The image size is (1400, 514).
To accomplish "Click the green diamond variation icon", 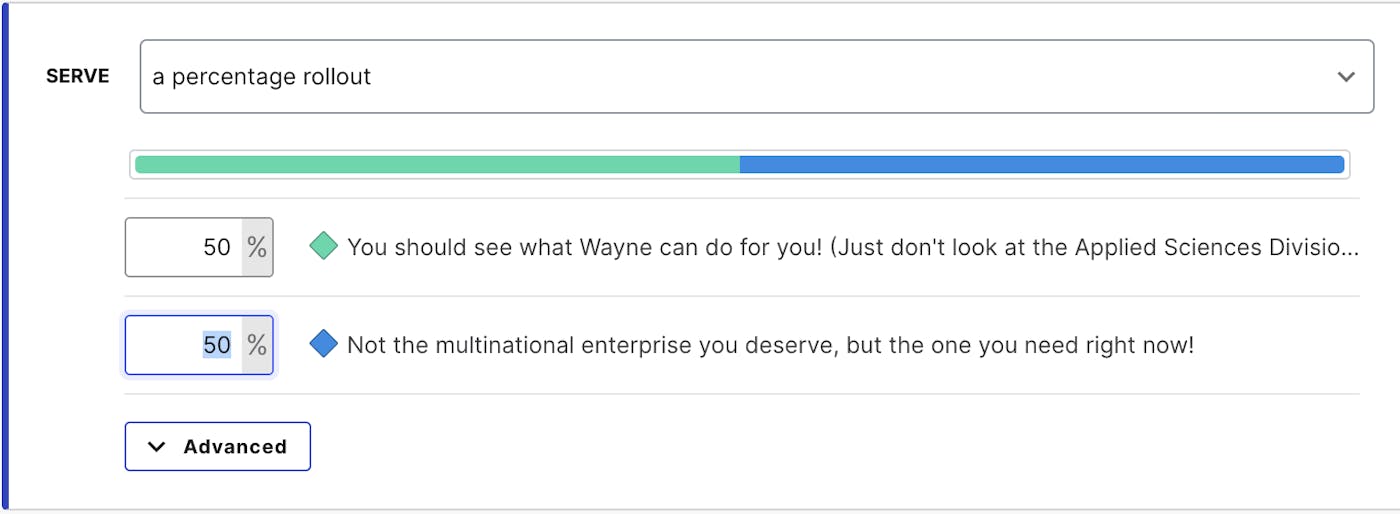I will coord(323,246).
